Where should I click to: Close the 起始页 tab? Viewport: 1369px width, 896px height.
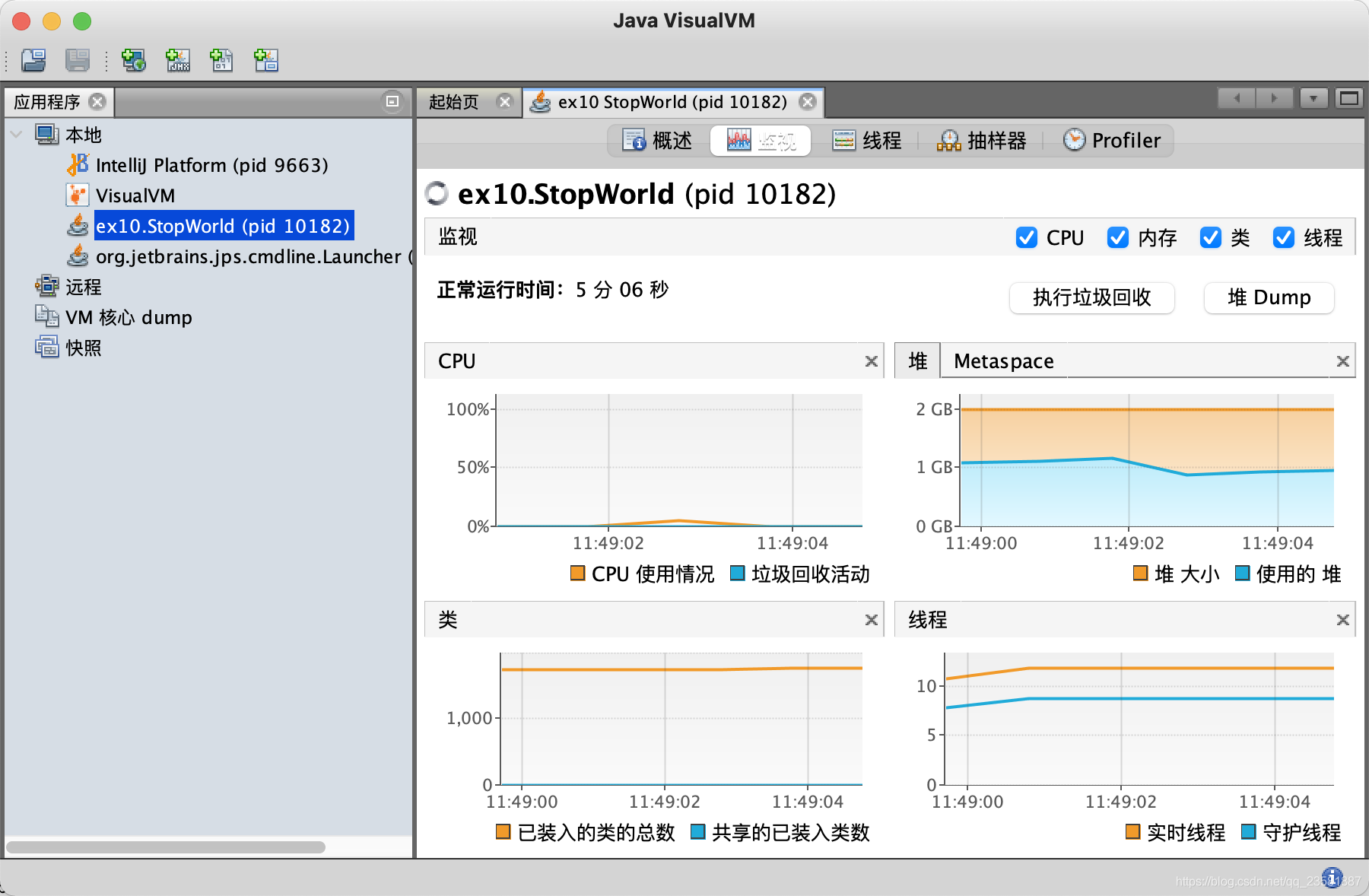504,101
